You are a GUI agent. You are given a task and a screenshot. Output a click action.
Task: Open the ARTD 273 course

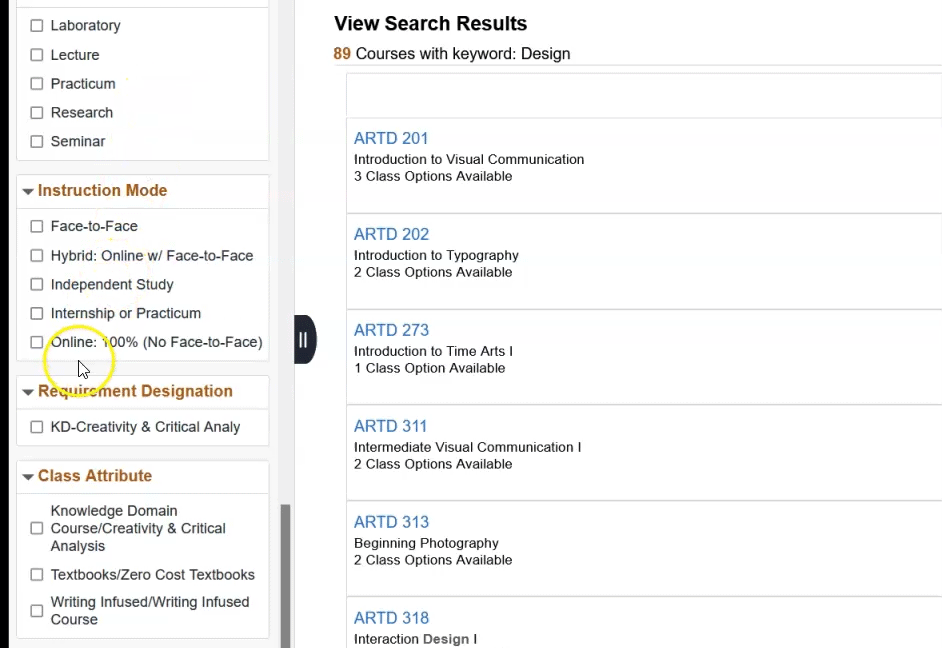(391, 331)
